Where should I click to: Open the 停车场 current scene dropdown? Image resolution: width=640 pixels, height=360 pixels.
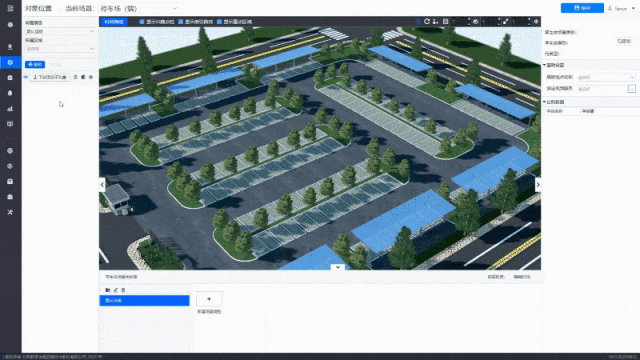pyautogui.click(x=138, y=8)
